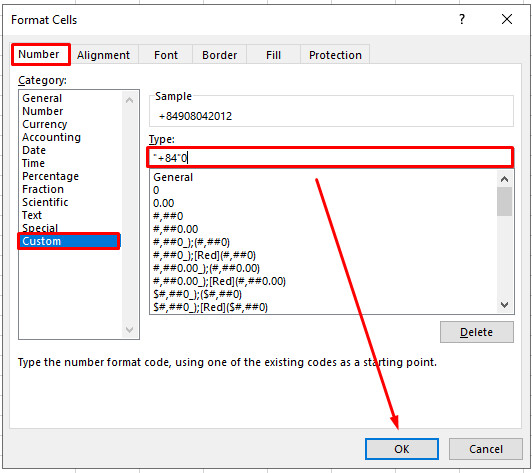The image size is (532, 473).
Task: Select the Currency category
Action: [x=45, y=124]
